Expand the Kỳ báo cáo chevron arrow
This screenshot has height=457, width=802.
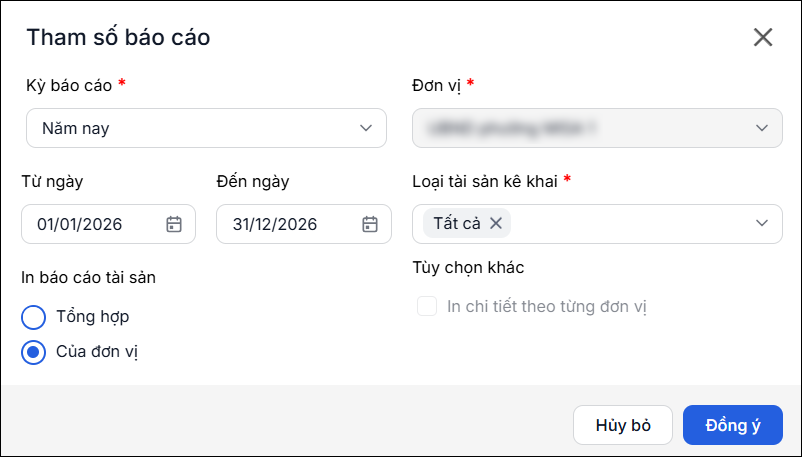click(x=366, y=128)
